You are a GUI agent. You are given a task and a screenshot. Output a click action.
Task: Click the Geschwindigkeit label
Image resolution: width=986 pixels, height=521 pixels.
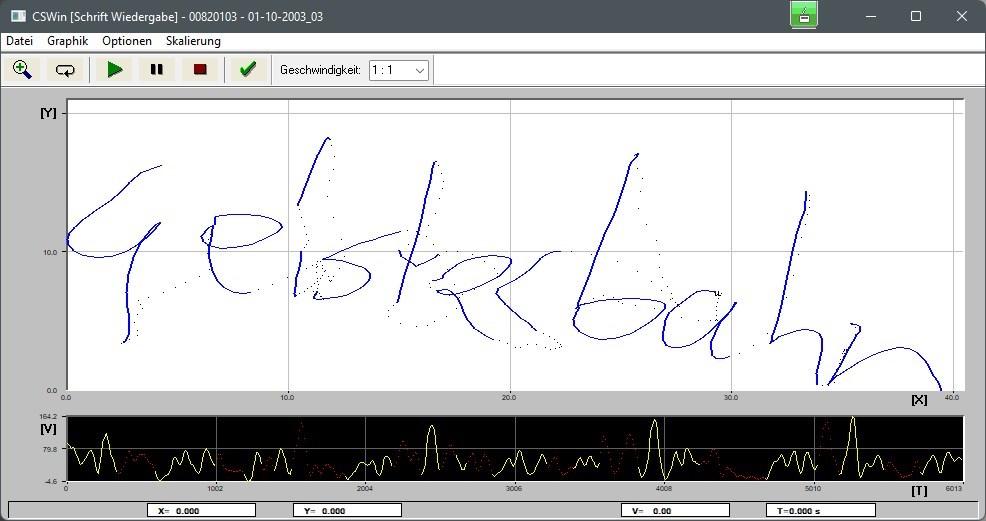[x=320, y=70]
